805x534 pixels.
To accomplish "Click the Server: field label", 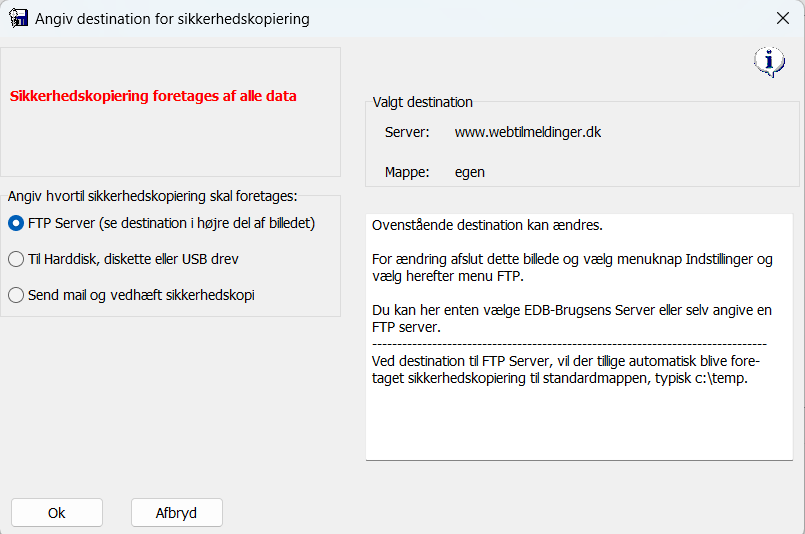I will click(407, 132).
